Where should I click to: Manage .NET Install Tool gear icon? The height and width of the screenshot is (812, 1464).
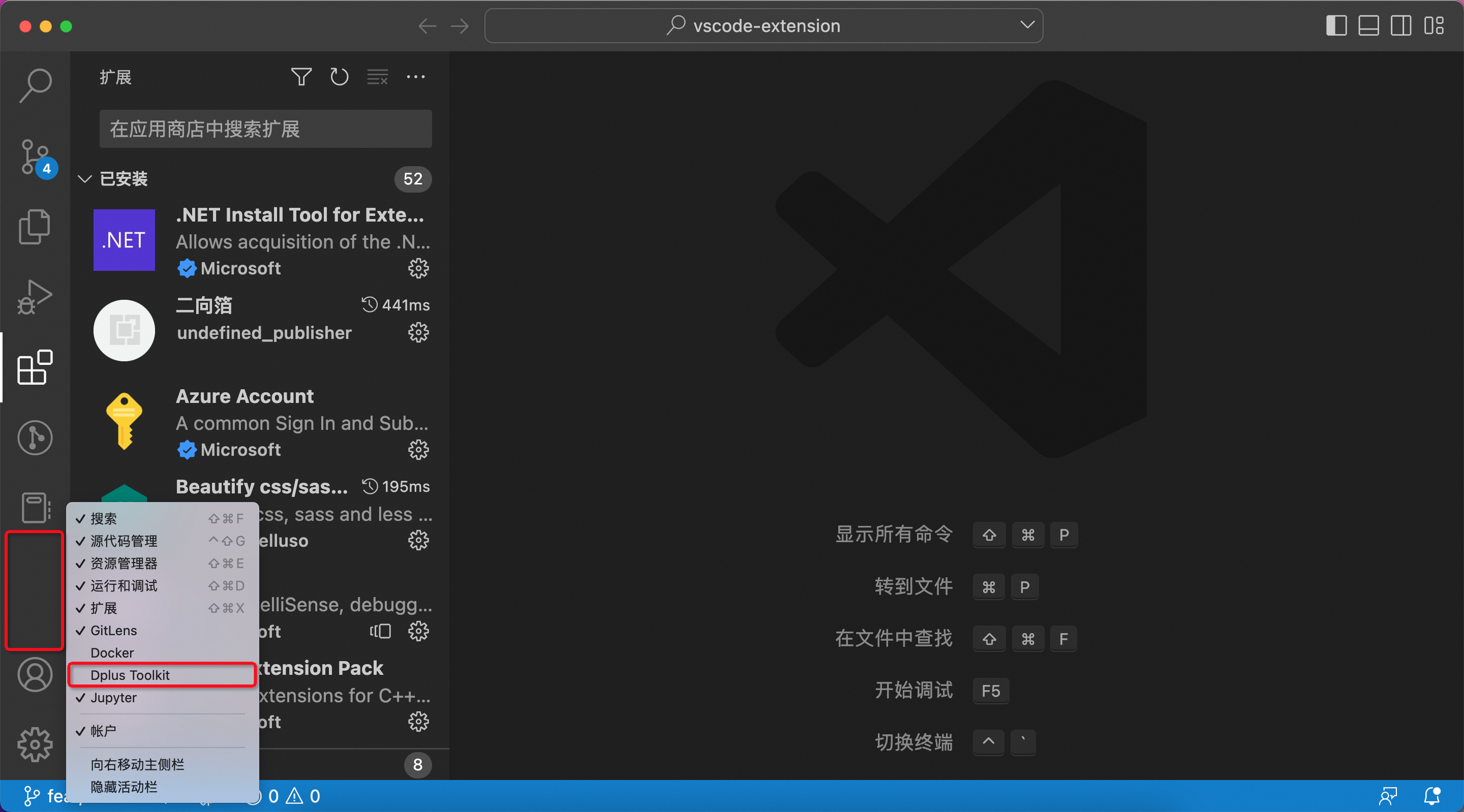click(418, 268)
